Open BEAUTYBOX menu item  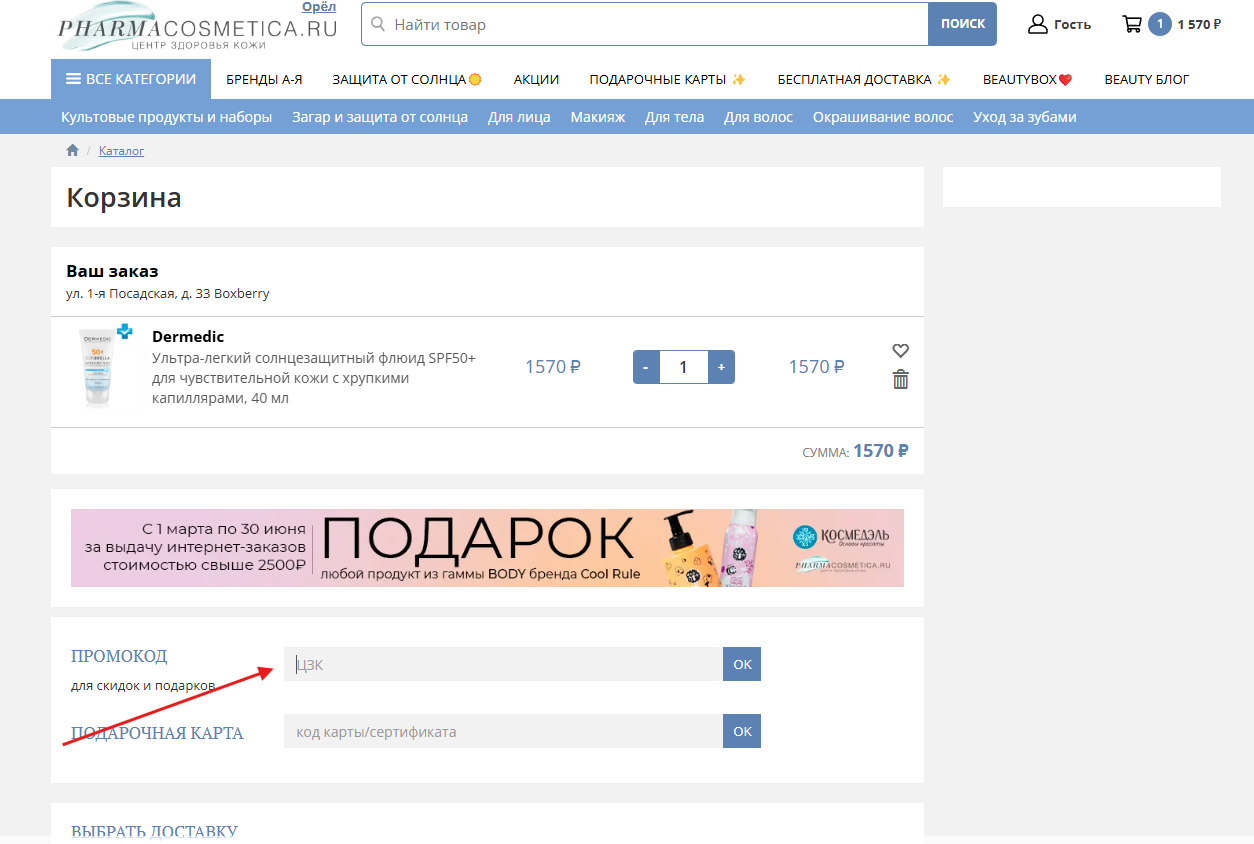(1028, 79)
